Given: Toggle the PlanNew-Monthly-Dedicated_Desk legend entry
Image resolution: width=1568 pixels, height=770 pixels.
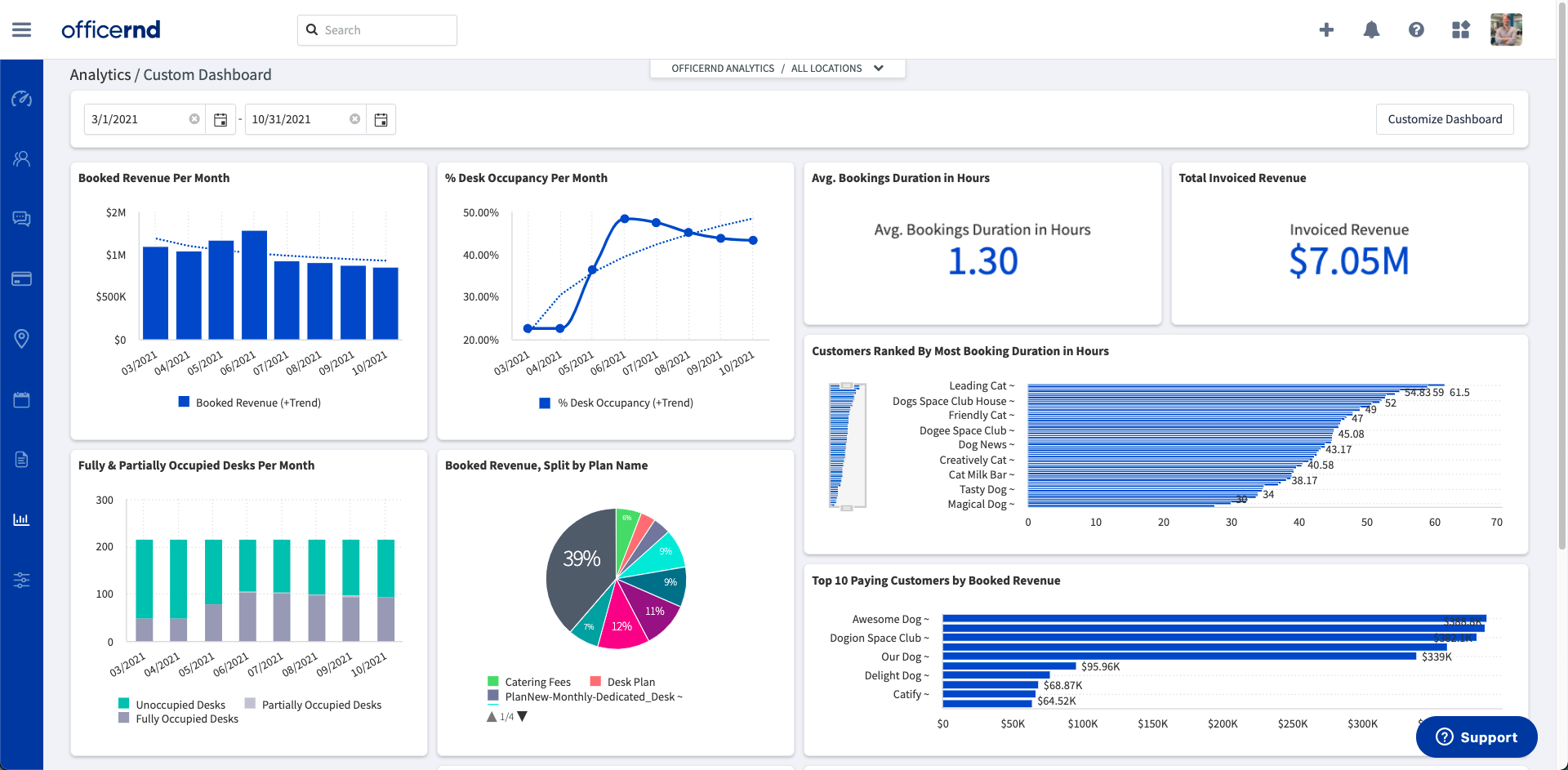Looking at the screenshot, I should point(585,697).
